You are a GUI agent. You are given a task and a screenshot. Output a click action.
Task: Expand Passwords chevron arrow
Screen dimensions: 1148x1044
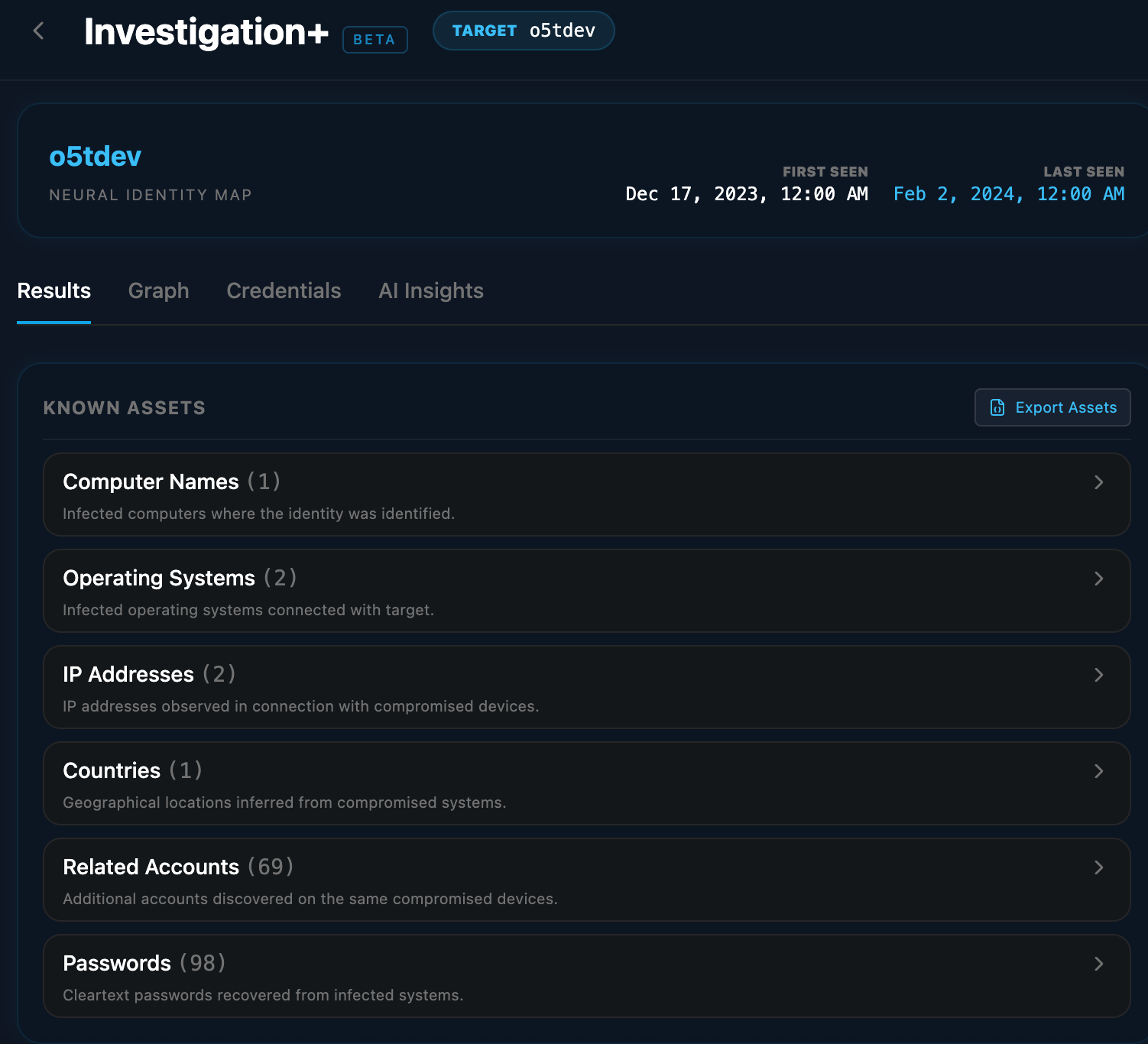pyautogui.click(x=1098, y=964)
